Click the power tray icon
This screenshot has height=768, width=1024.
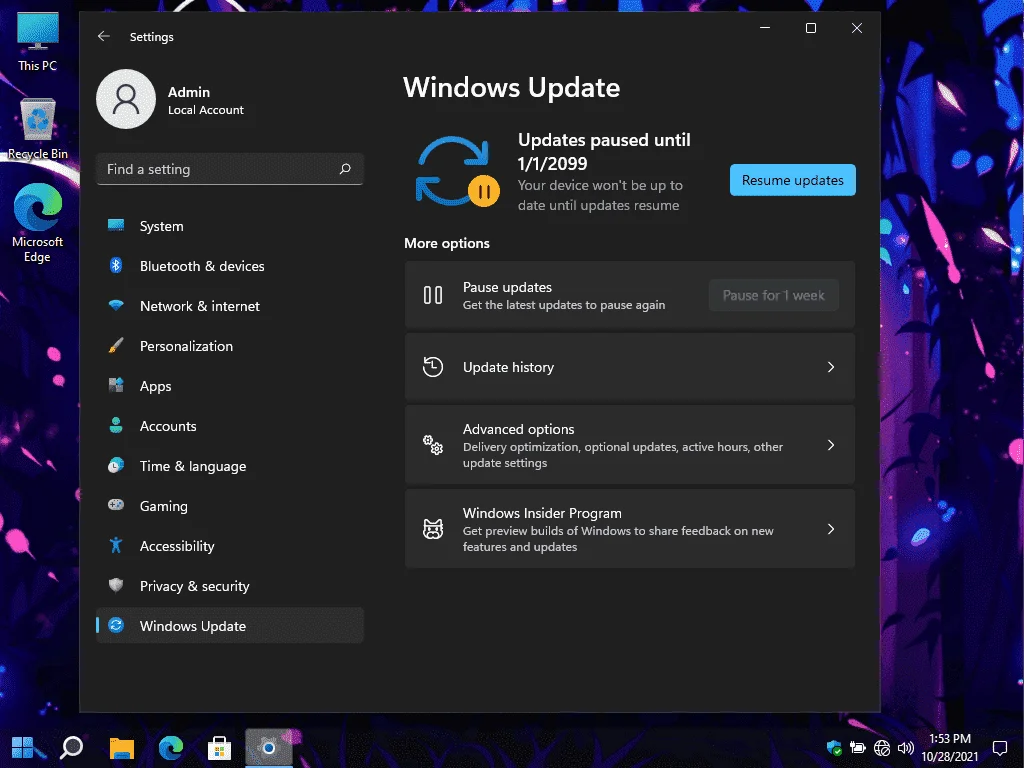pos(857,748)
